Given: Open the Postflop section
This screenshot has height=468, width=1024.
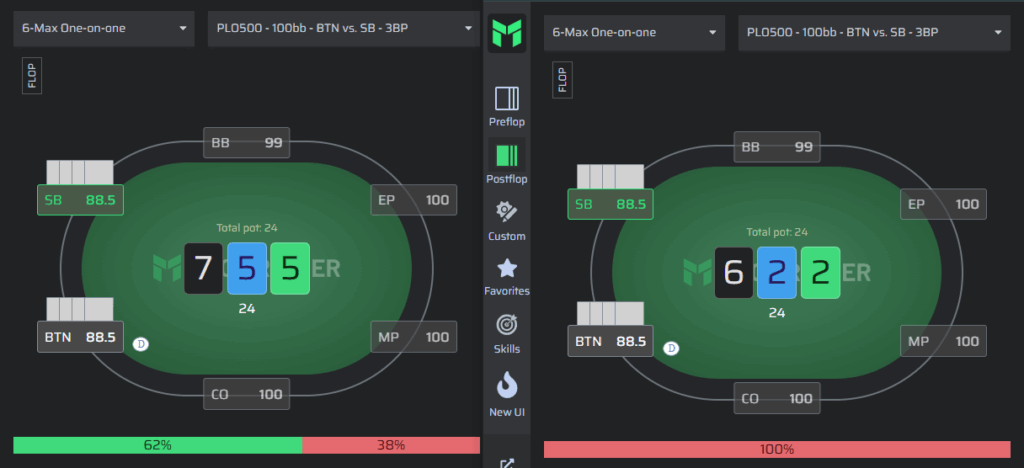Looking at the screenshot, I should tap(507, 162).
